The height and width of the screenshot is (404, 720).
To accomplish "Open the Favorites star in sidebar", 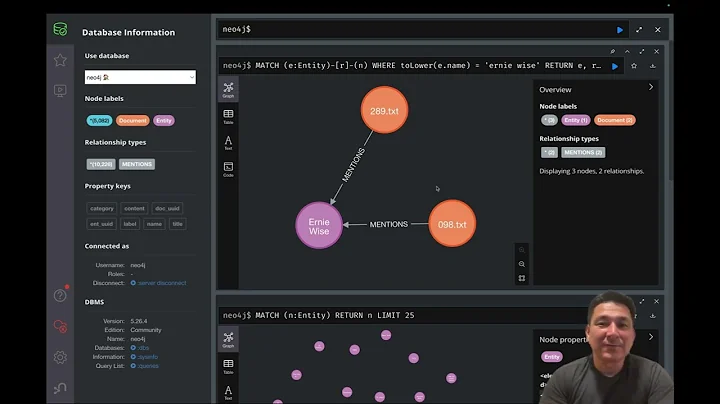I will click(x=60, y=60).
